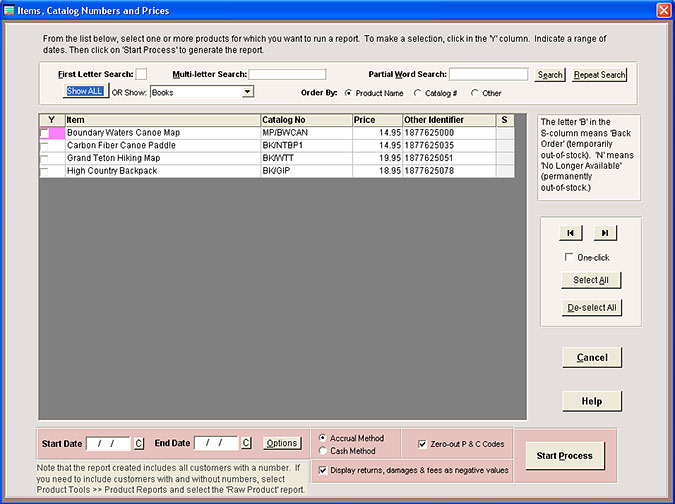This screenshot has width=675, height=504.
Task: Select Cash Method radio button
Action: 323,451
